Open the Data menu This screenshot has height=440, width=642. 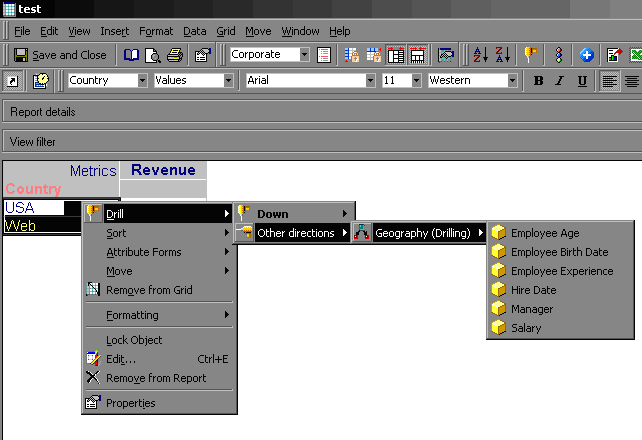[194, 31]
